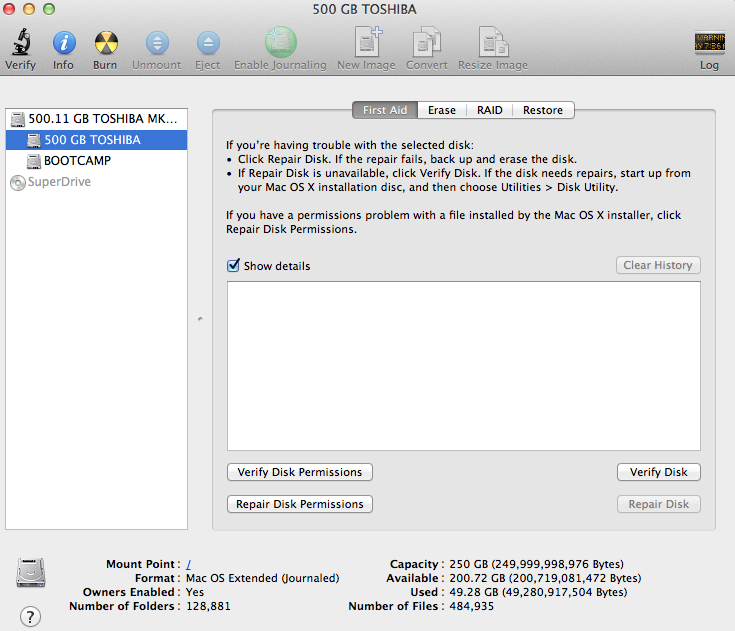Click the Repair Disk button
Image resolution: width=735 pixels, height=631 pixels.
coord(659,504)
